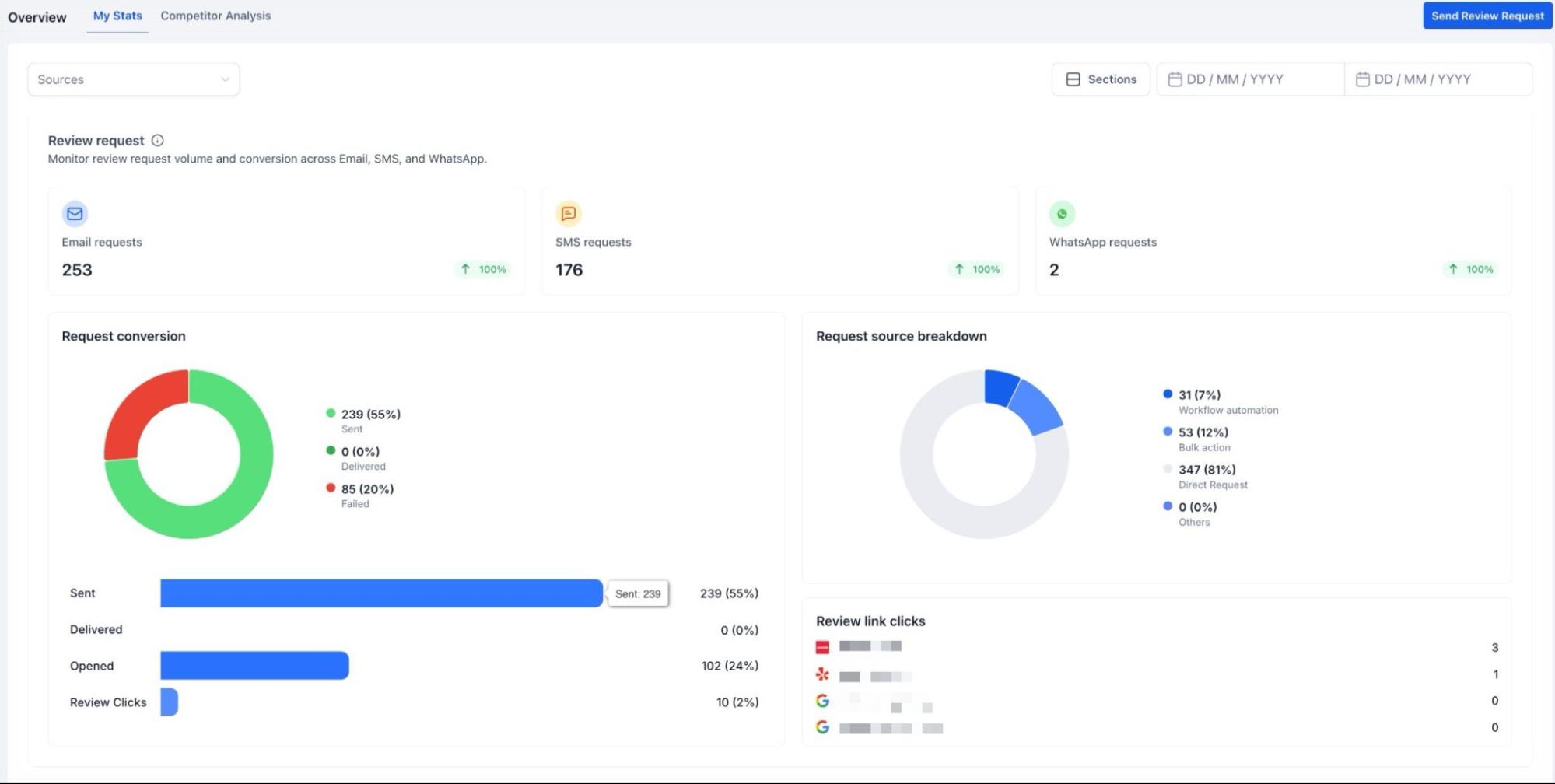Click the Send Review Request button
Viewport: 1555px width, 784px height.
pos(1487,16)
